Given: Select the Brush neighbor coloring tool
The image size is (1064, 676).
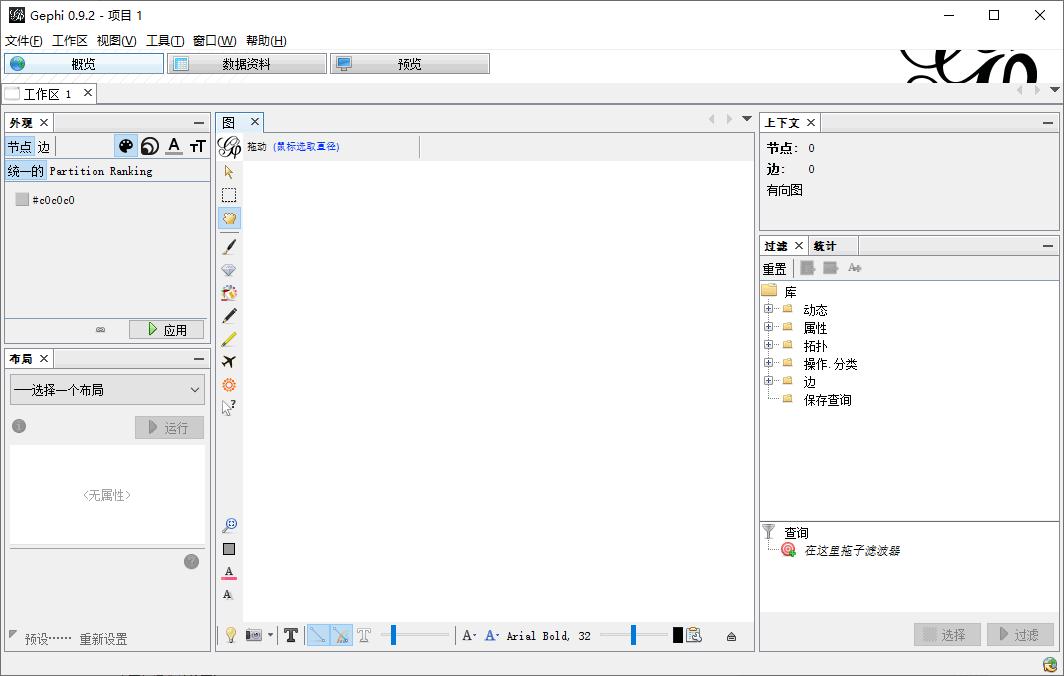Looking at the screenshot, I should (229, 293).
